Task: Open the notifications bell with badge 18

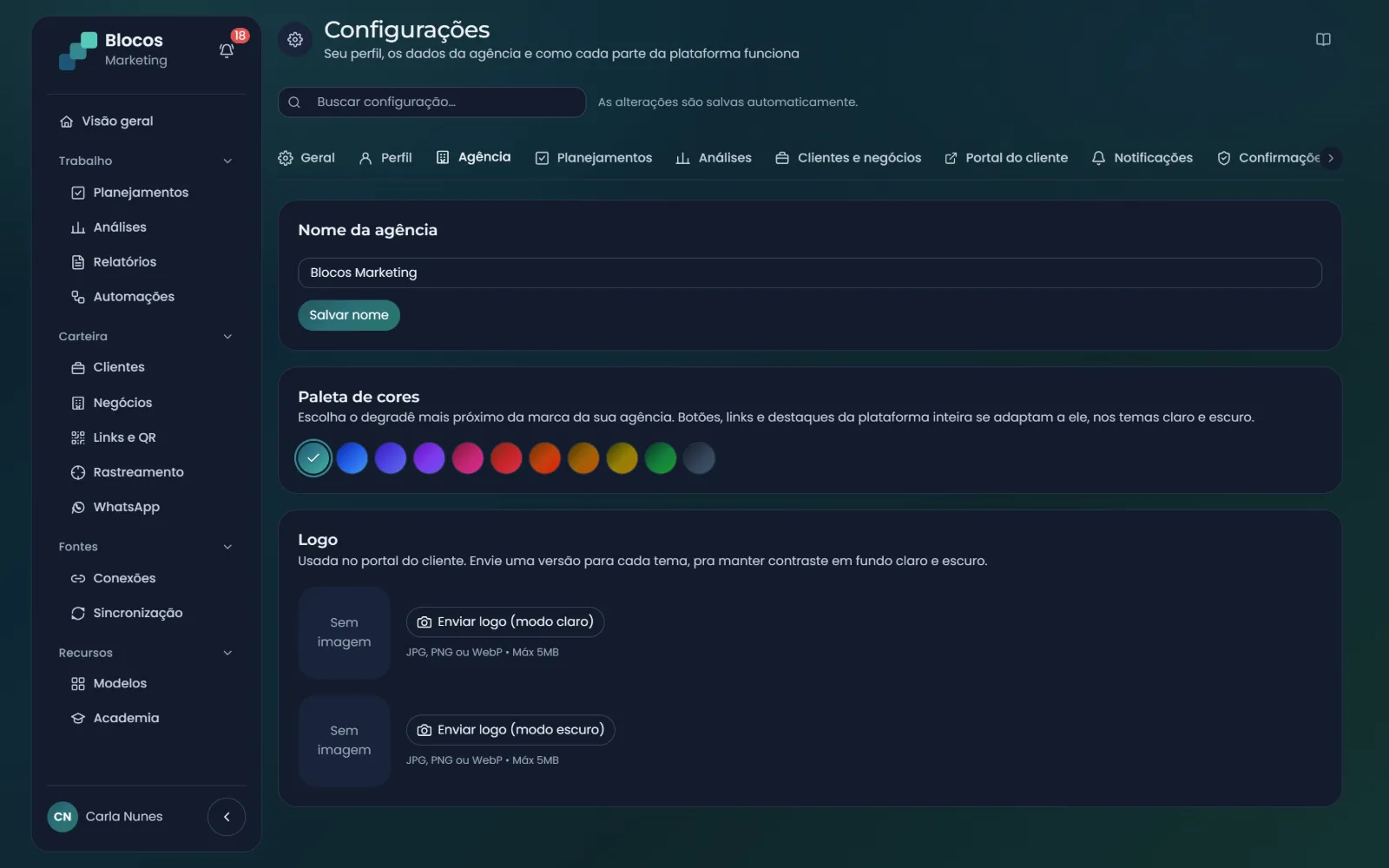Action: pyautogui.click(x=227, y=50)
